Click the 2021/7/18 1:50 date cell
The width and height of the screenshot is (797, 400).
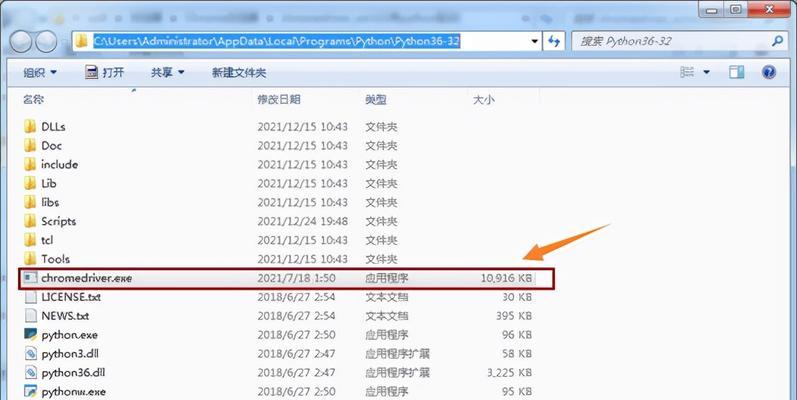tap(296, 278)
